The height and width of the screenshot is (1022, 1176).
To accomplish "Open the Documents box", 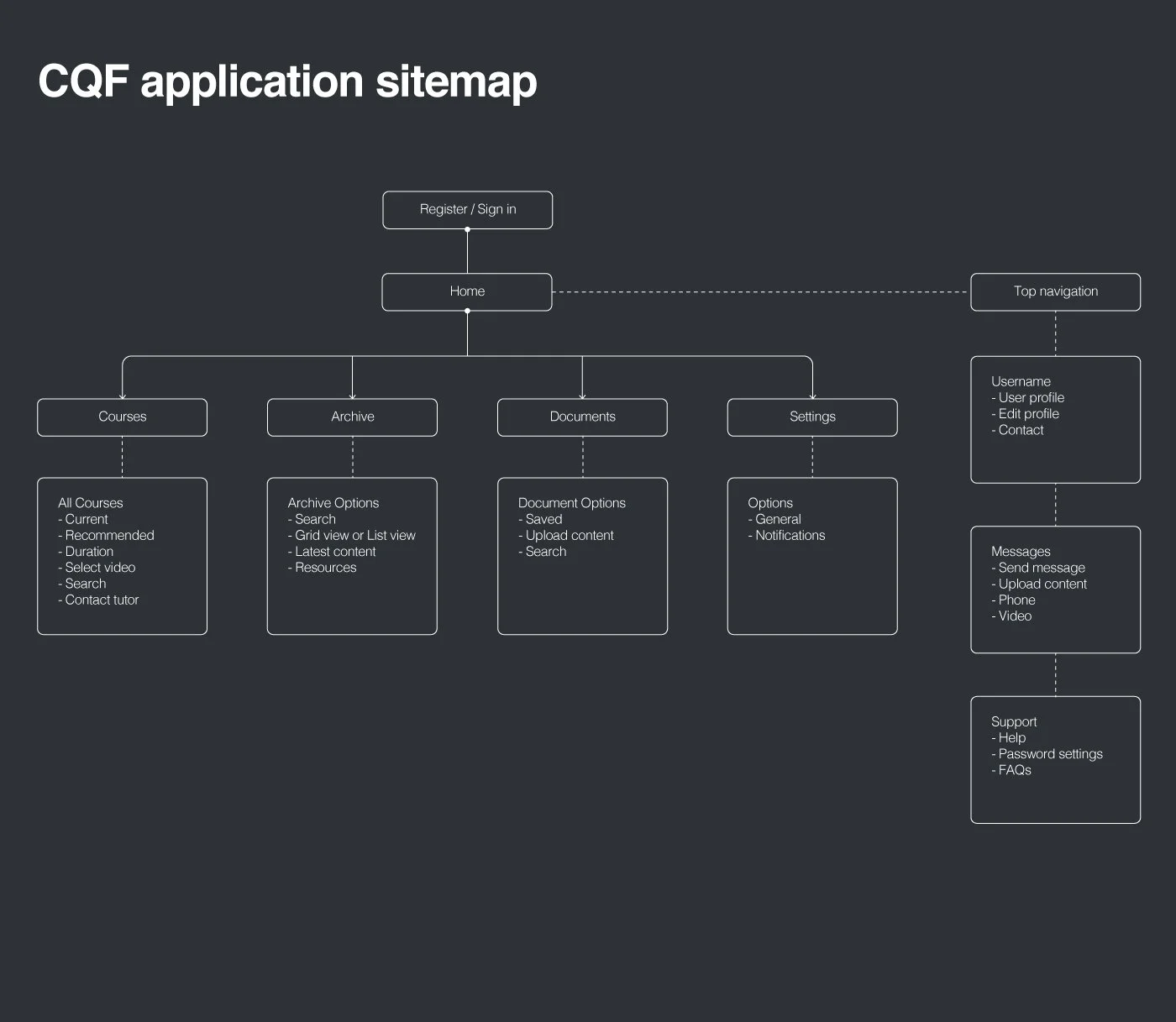I will point(582,417).
